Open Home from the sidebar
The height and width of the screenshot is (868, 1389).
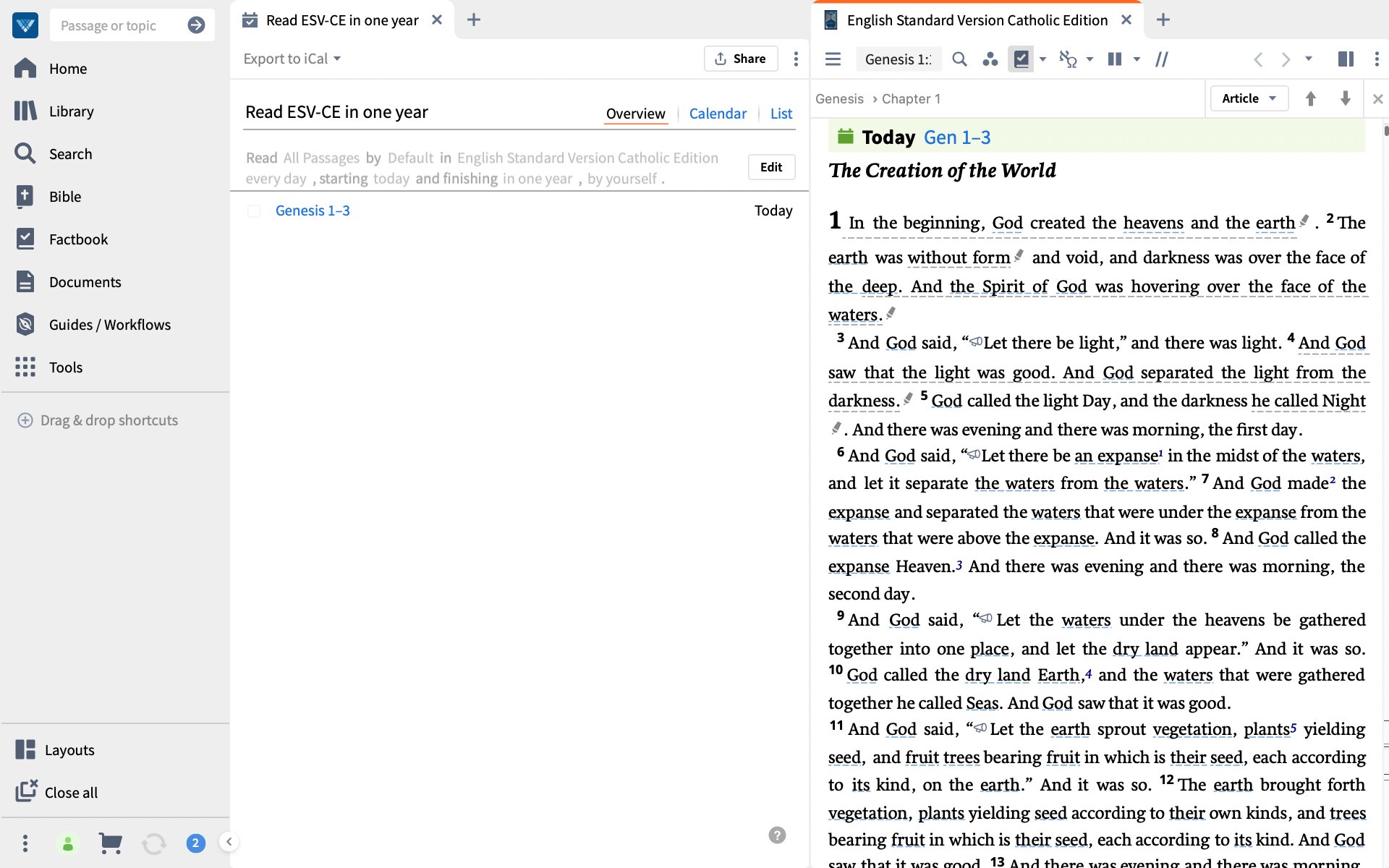coord(68,69)
